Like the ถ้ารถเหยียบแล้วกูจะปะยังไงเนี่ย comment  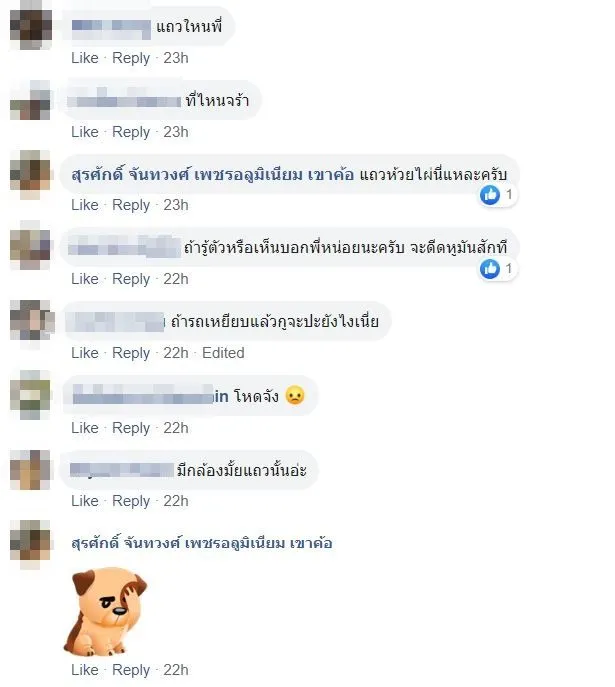(x=85, y=353)
